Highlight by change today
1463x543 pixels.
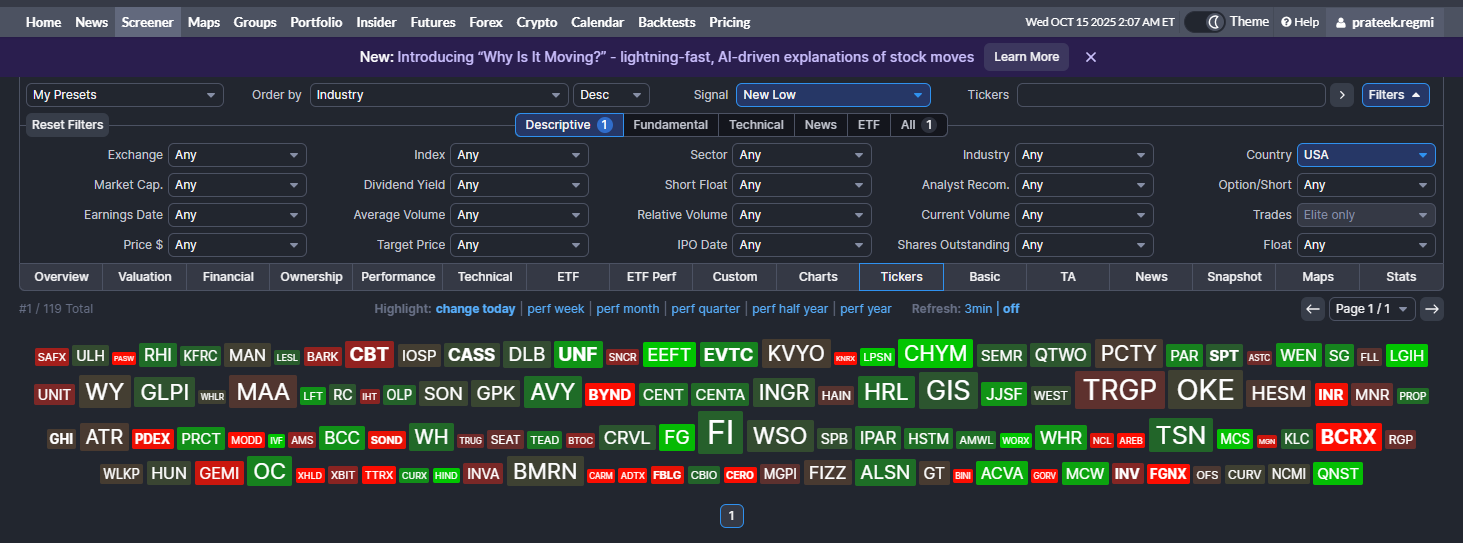476,309
